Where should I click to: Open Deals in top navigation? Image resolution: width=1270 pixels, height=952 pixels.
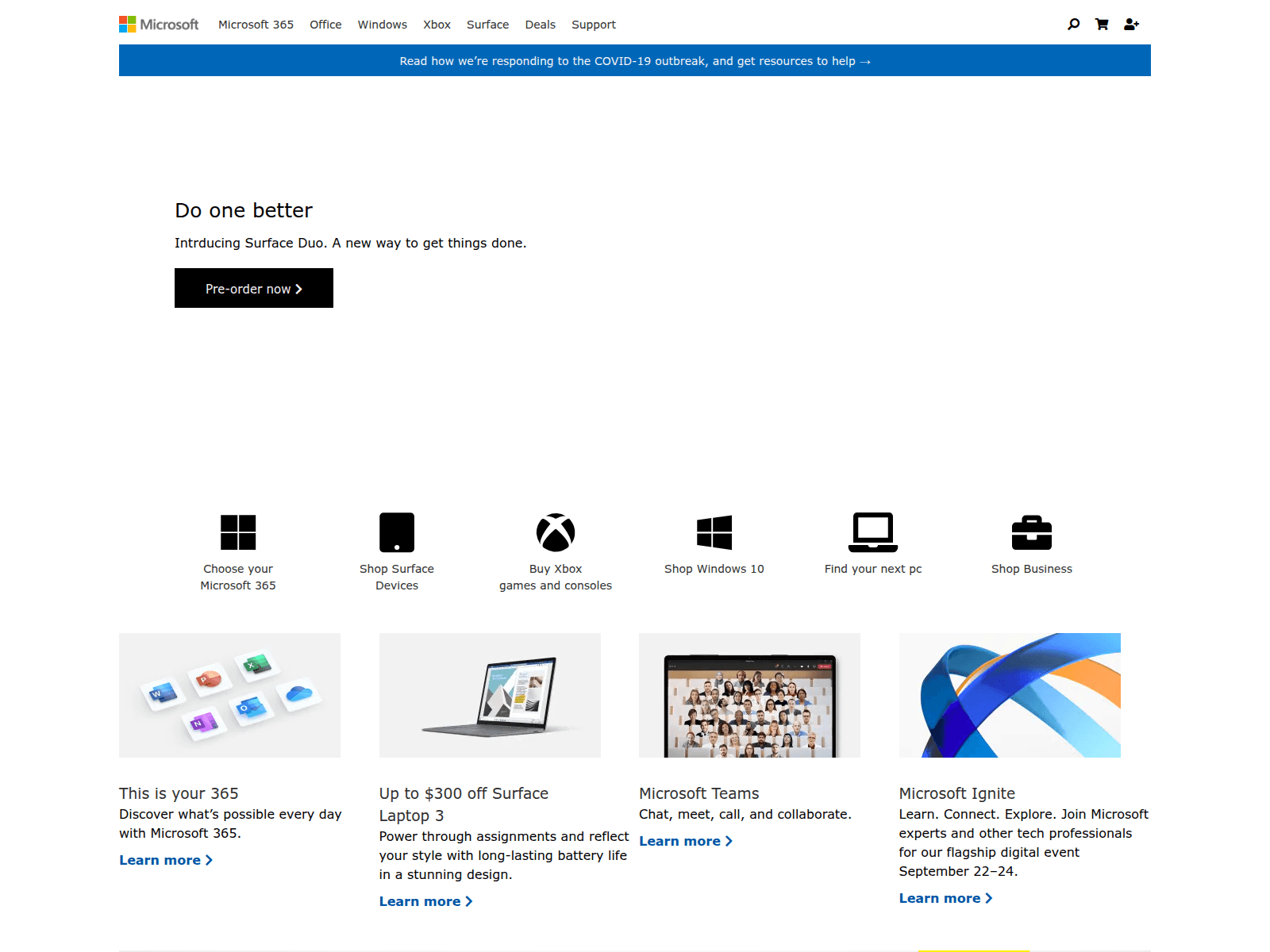(x=540, y=25)
